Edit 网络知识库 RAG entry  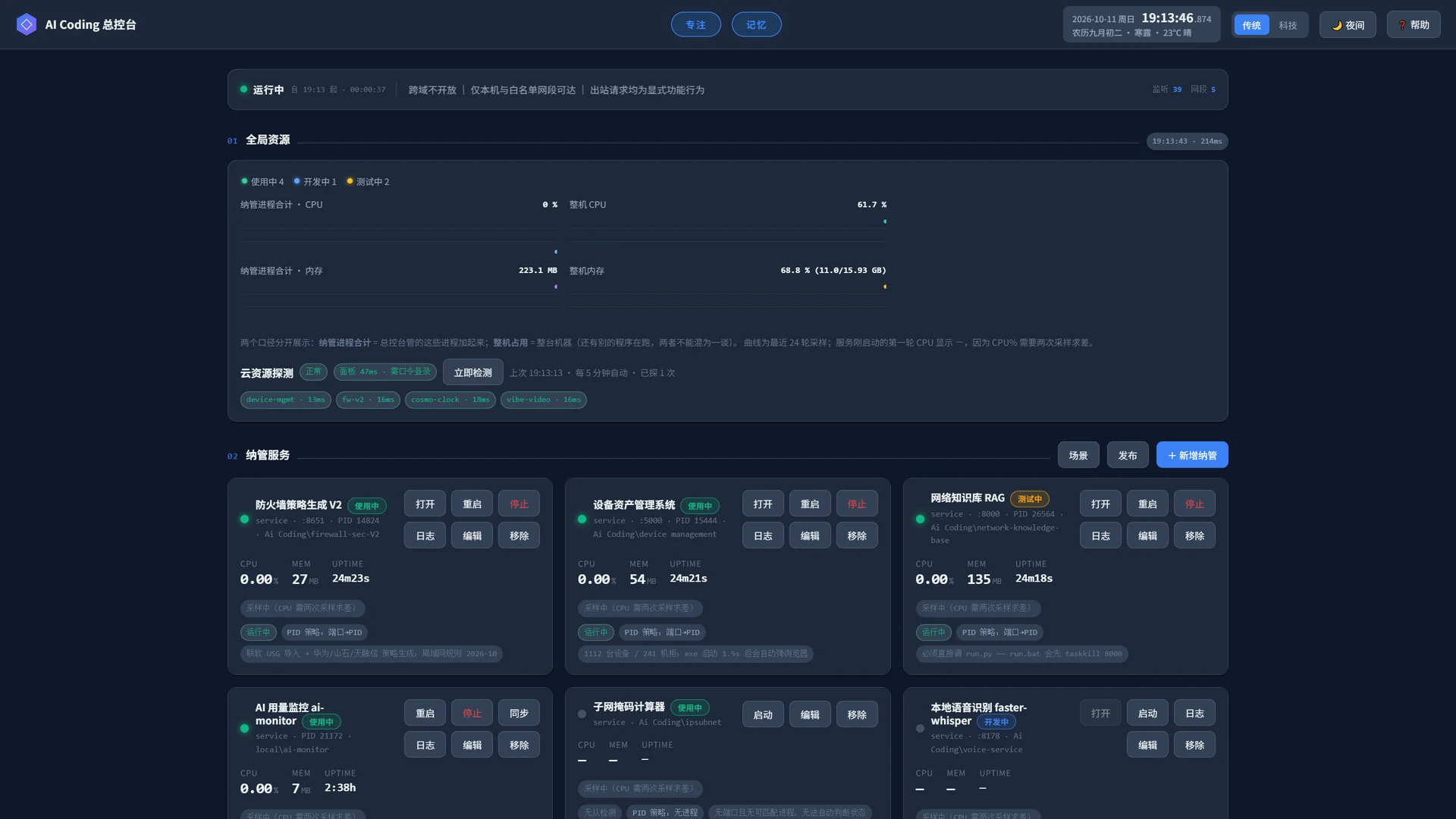[x=1147, y=535]
